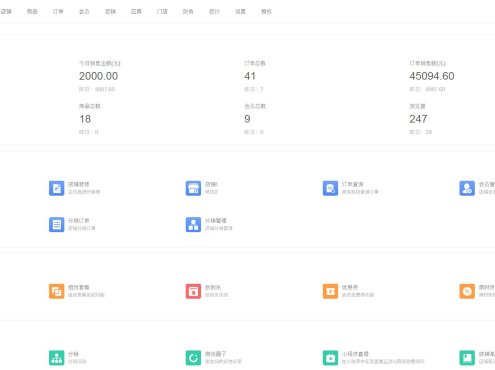Viewport: 495px width, 370px height.
Task: Click the sales label above 2000.00
Action: click(x=100, y=63)
